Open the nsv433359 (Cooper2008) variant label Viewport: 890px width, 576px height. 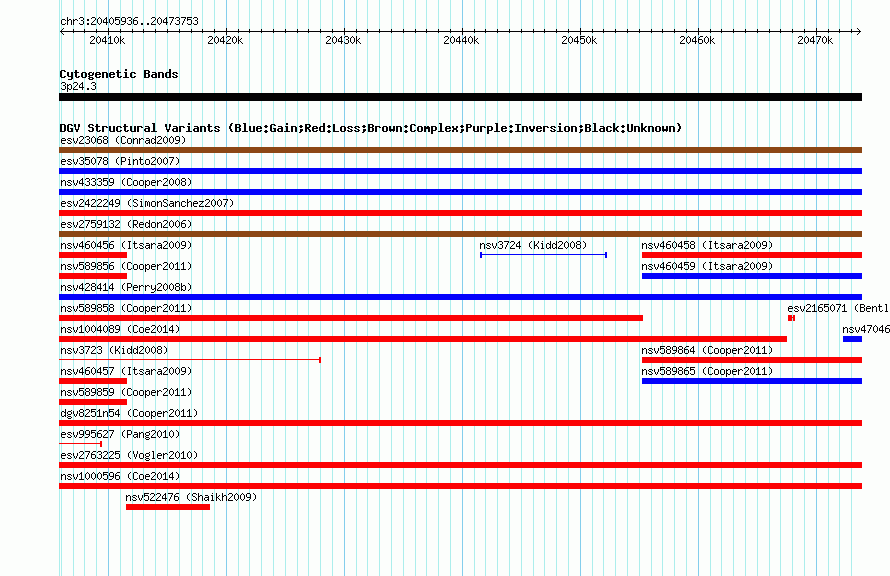126,182
